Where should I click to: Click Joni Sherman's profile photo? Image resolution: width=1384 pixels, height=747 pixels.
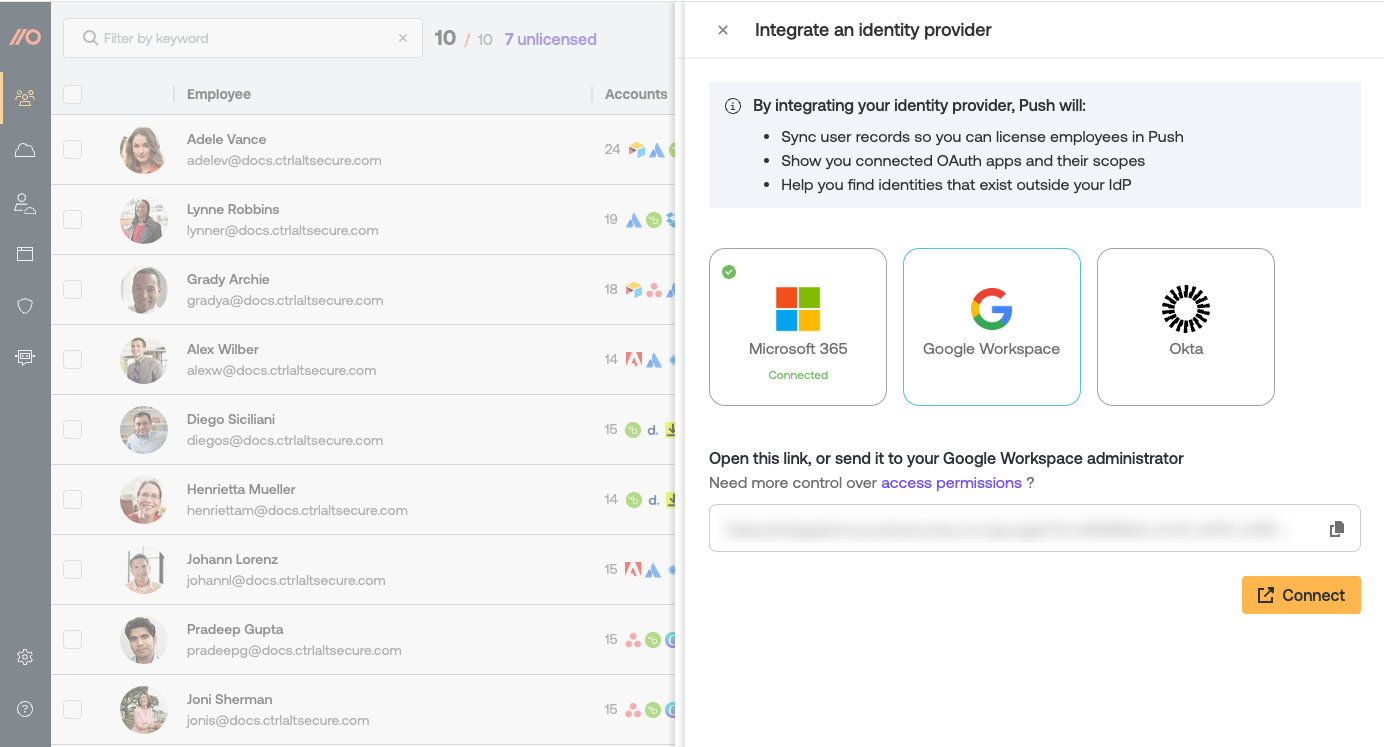tap(143, 710)
